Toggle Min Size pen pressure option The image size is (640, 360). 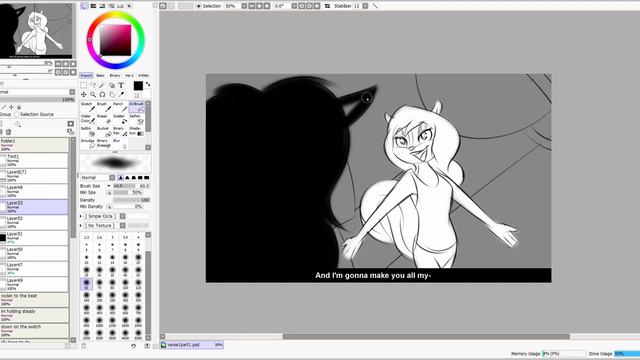109,192
